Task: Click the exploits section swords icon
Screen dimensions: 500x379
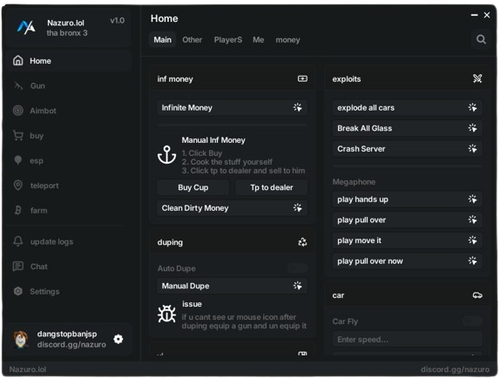Action: 477,78
